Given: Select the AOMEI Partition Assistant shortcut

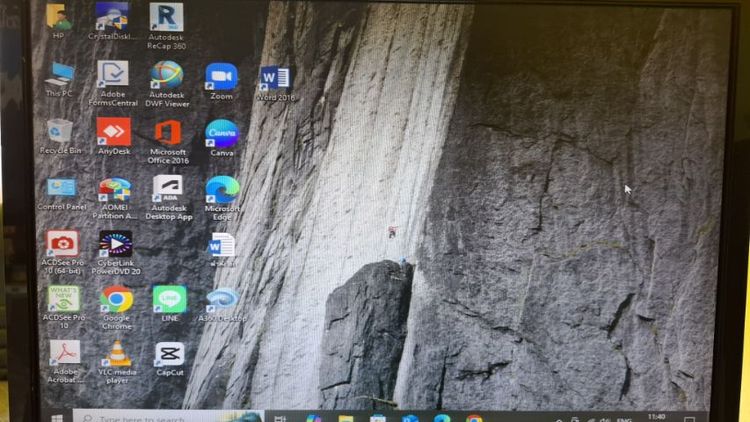Looking at the screenshot, I should [115, 198].
